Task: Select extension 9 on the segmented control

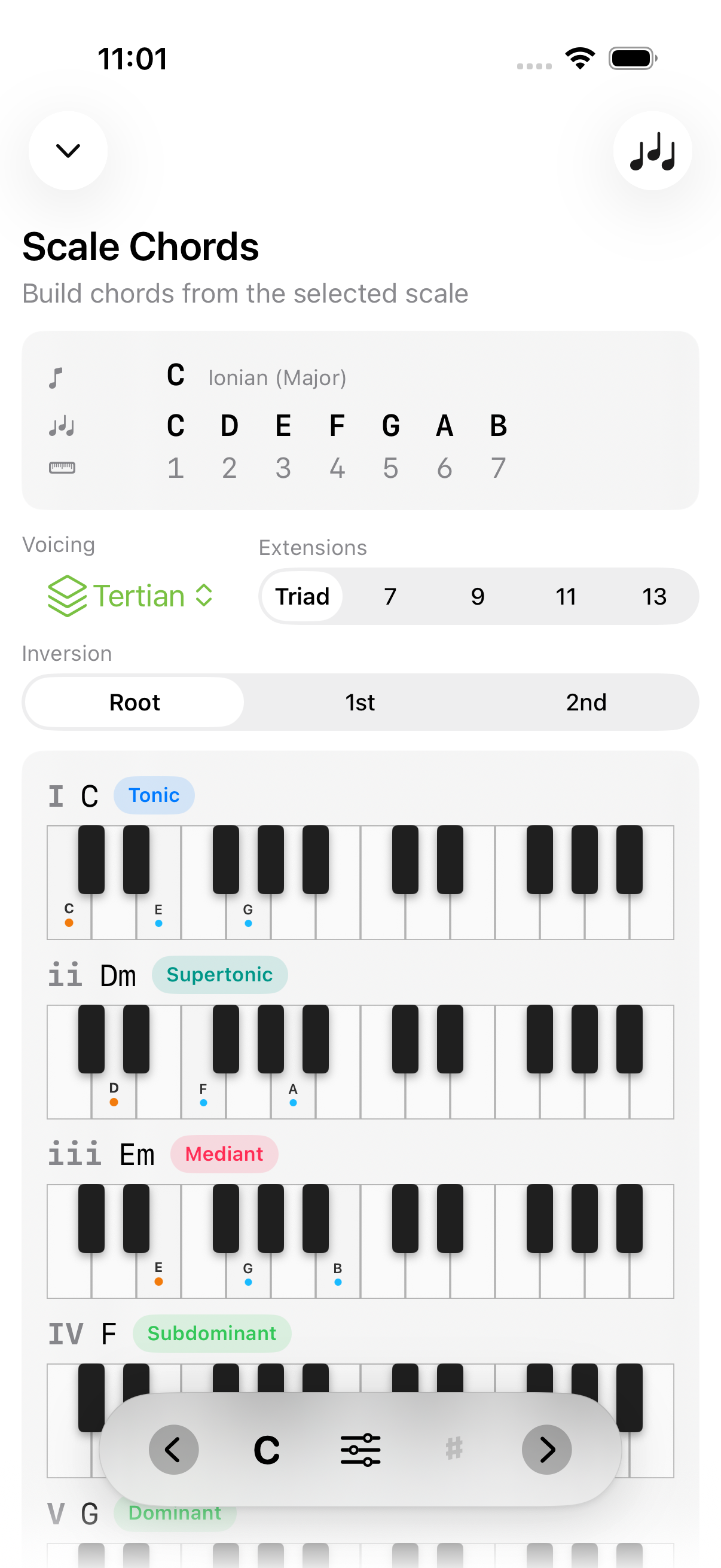Action: click(478, 597)
